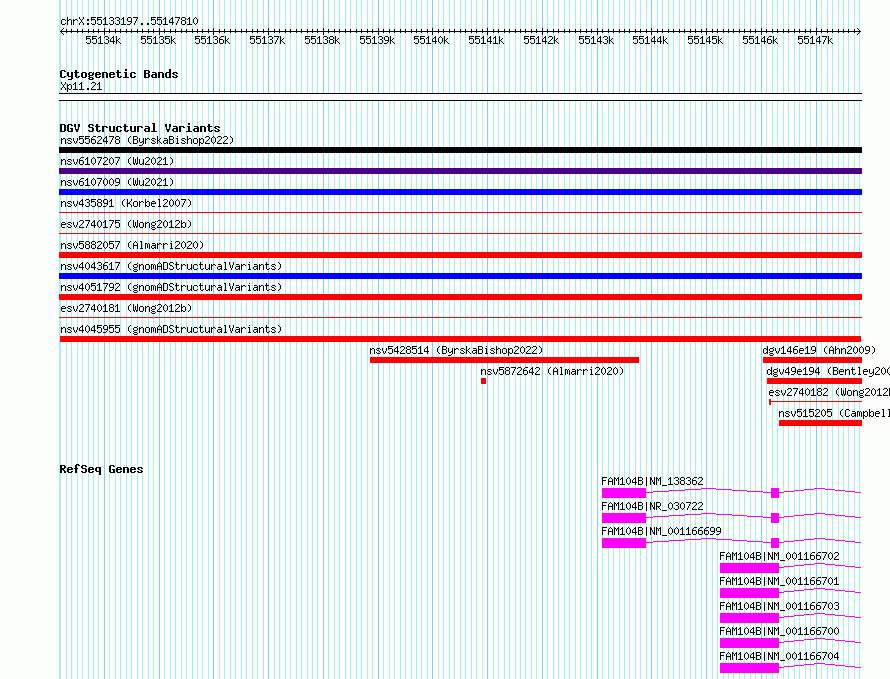Click small magenta exon of NM_001166699

775,543
